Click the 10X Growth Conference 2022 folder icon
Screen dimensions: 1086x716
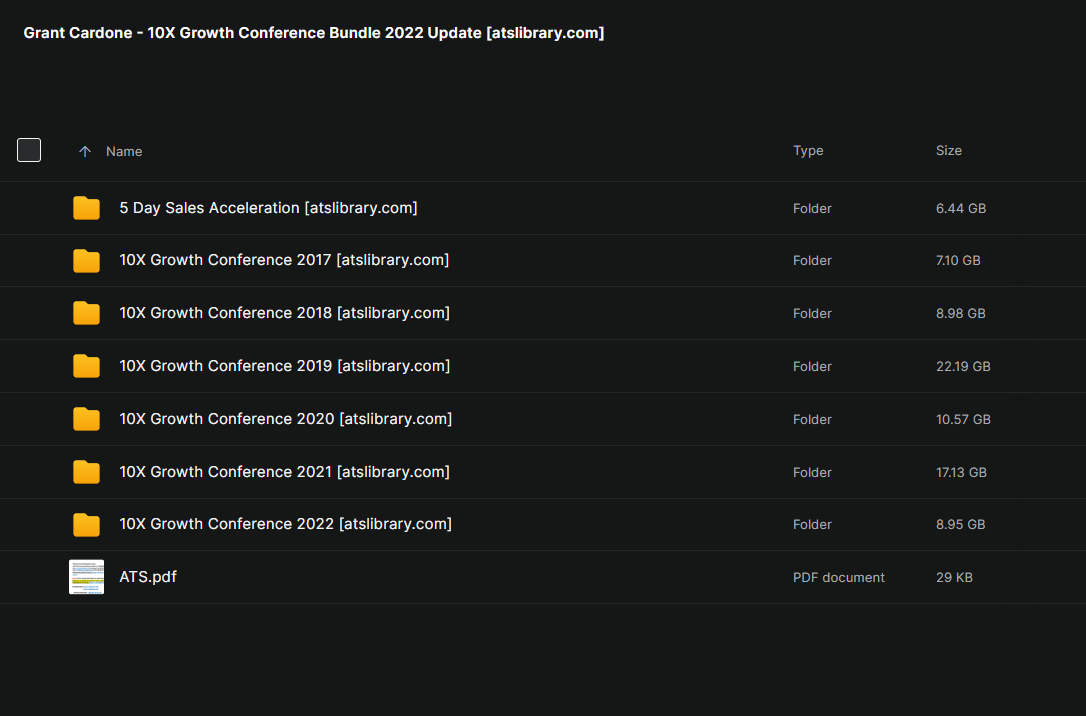pyautogui.click(x=87, y=524)
